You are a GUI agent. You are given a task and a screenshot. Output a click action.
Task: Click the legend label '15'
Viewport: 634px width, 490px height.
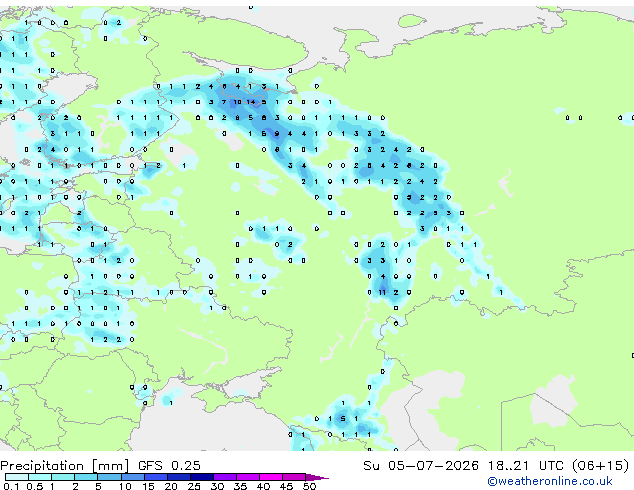pyautogui.click(x=148, y=486)
